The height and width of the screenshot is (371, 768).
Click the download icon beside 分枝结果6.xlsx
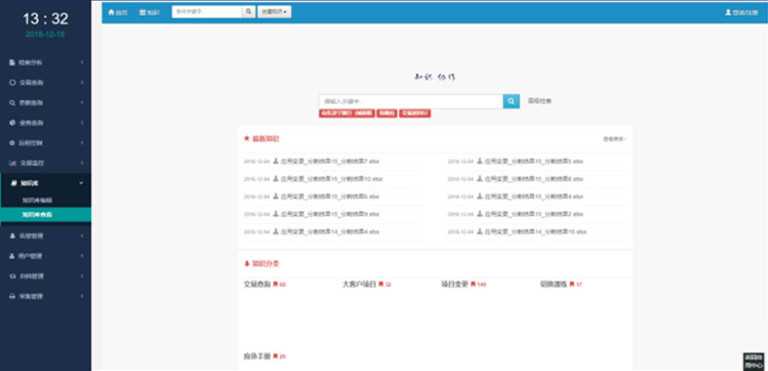tap(276, 196)
